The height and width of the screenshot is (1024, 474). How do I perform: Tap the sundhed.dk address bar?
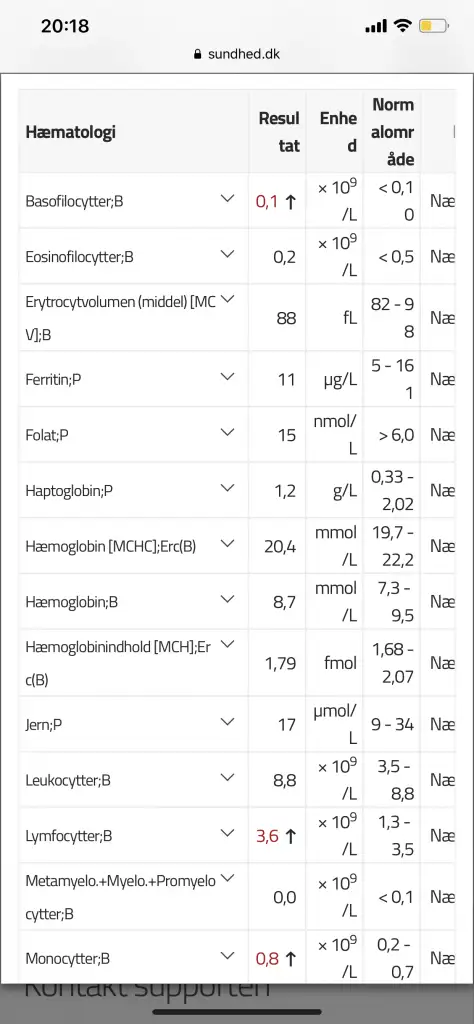pos(237,54)
